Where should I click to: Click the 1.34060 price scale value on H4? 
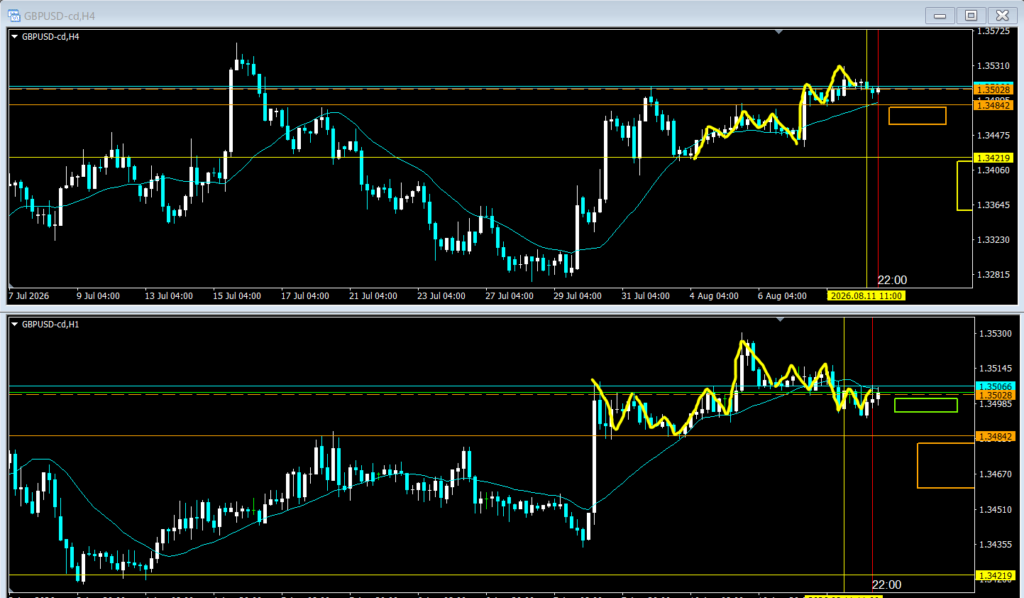click(x=993, y=170)
